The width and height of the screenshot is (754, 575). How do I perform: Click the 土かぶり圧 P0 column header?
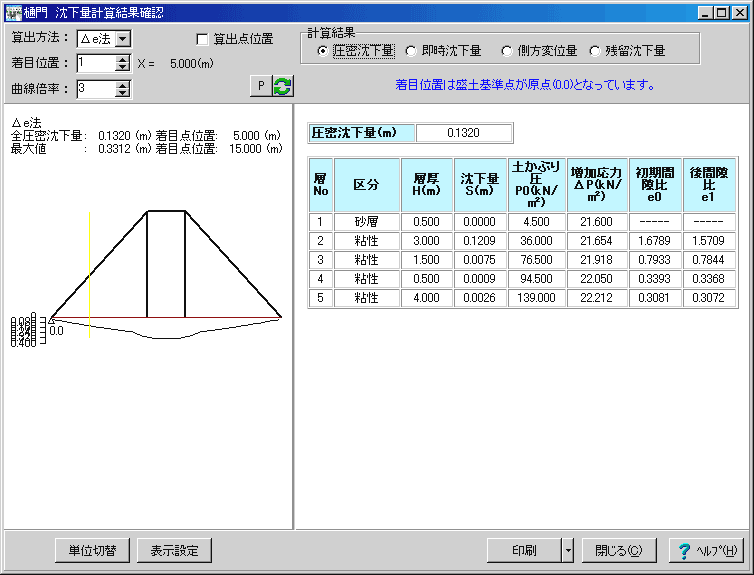click(537, 185)
